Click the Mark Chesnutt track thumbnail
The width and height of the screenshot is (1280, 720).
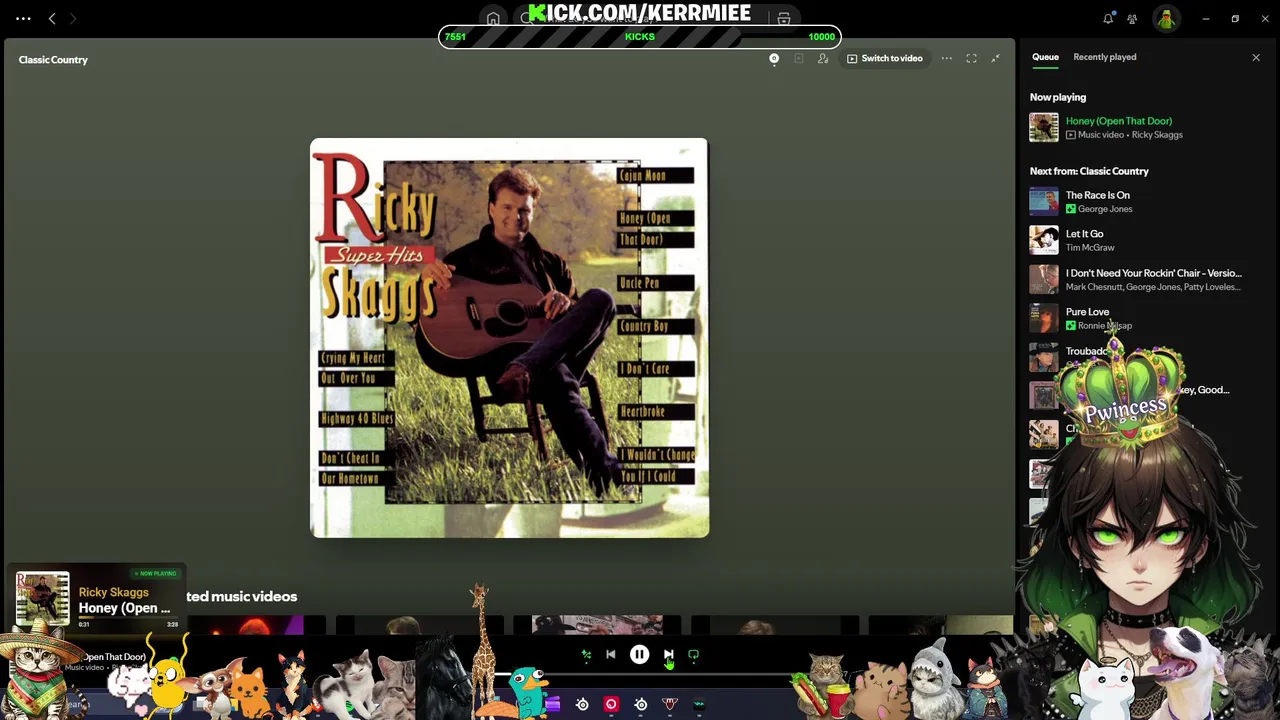click(x=1044, y=280)
